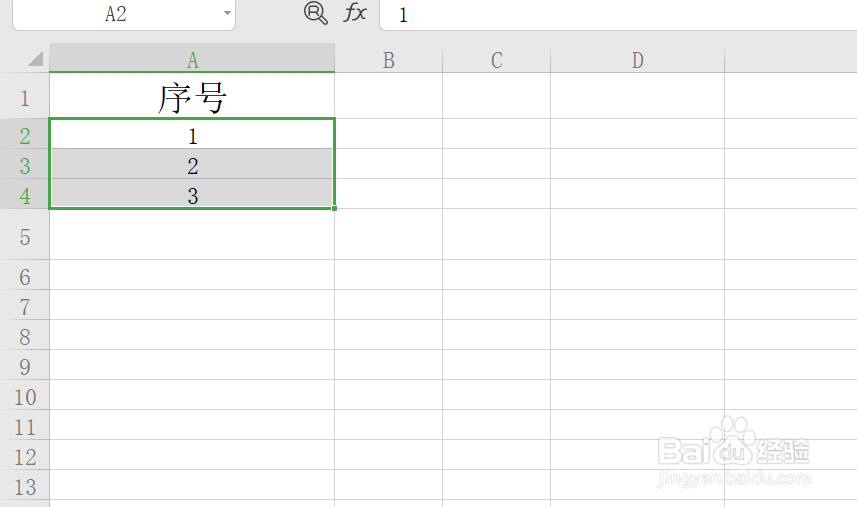Select cell A3 containing 2
Viewport: 857px width, 507px height.
click(x=192, y=166)
